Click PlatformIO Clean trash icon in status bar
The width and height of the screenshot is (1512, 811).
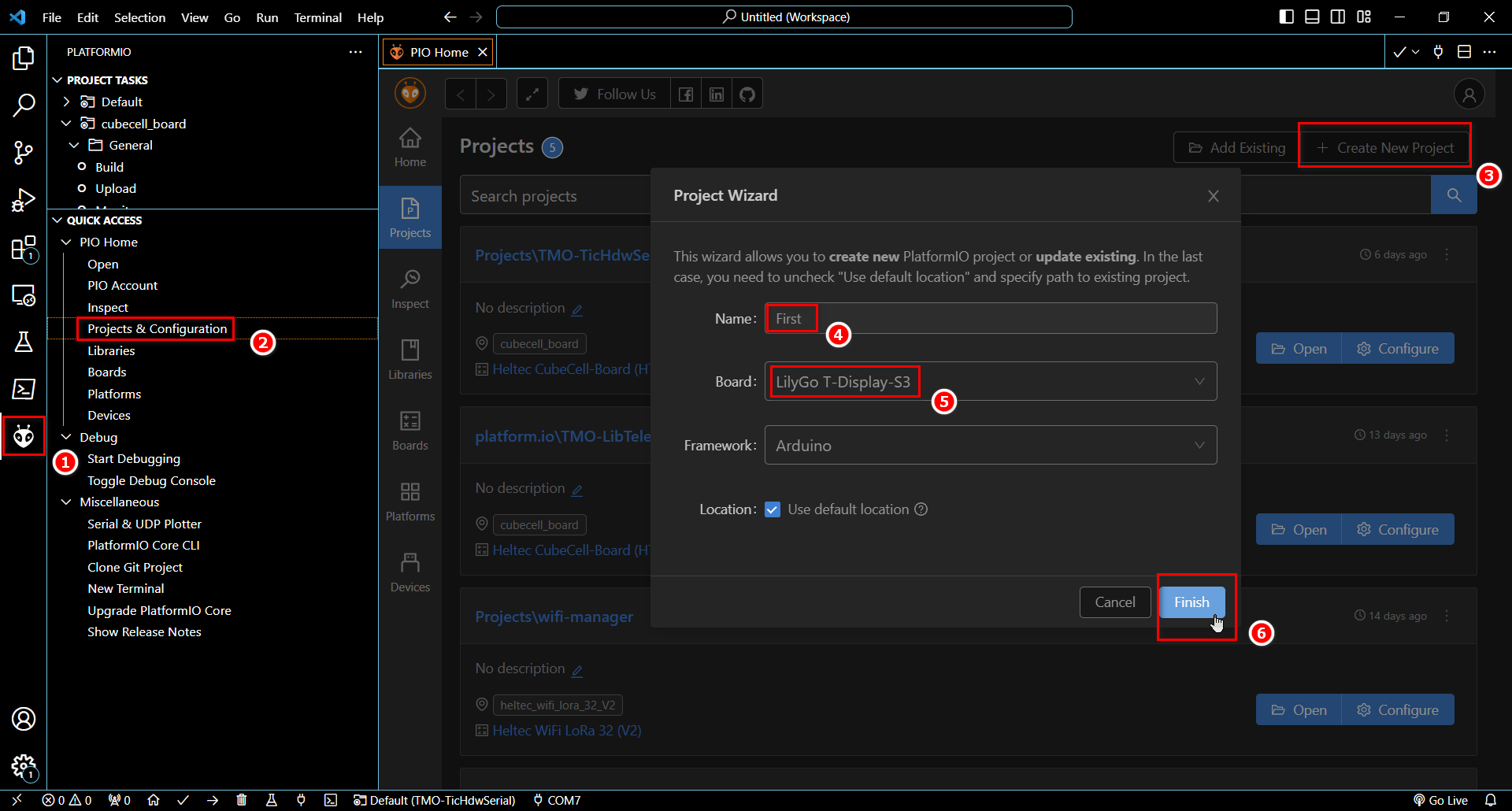242,800
